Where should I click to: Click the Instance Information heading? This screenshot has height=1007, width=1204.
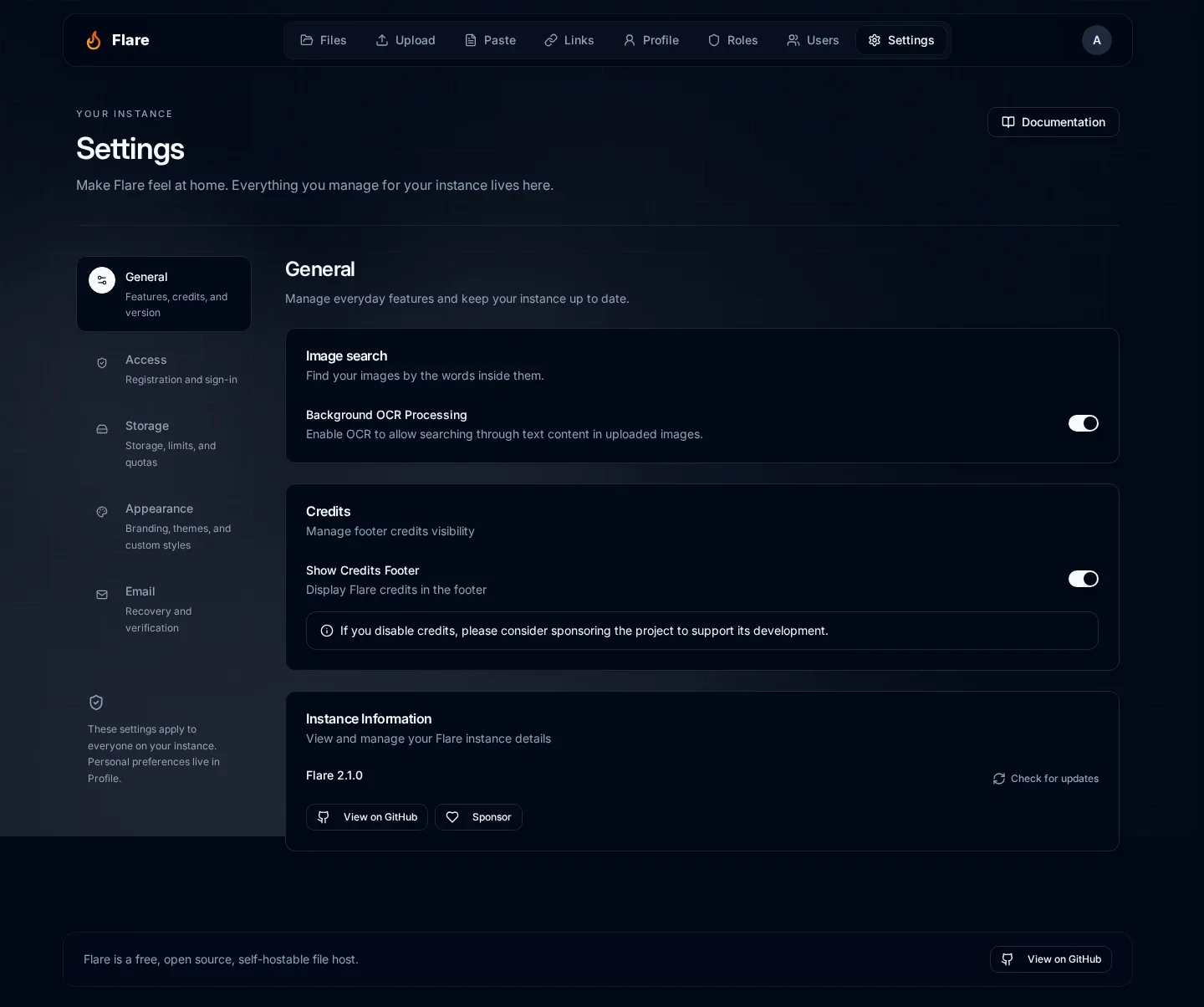point(369,718)
